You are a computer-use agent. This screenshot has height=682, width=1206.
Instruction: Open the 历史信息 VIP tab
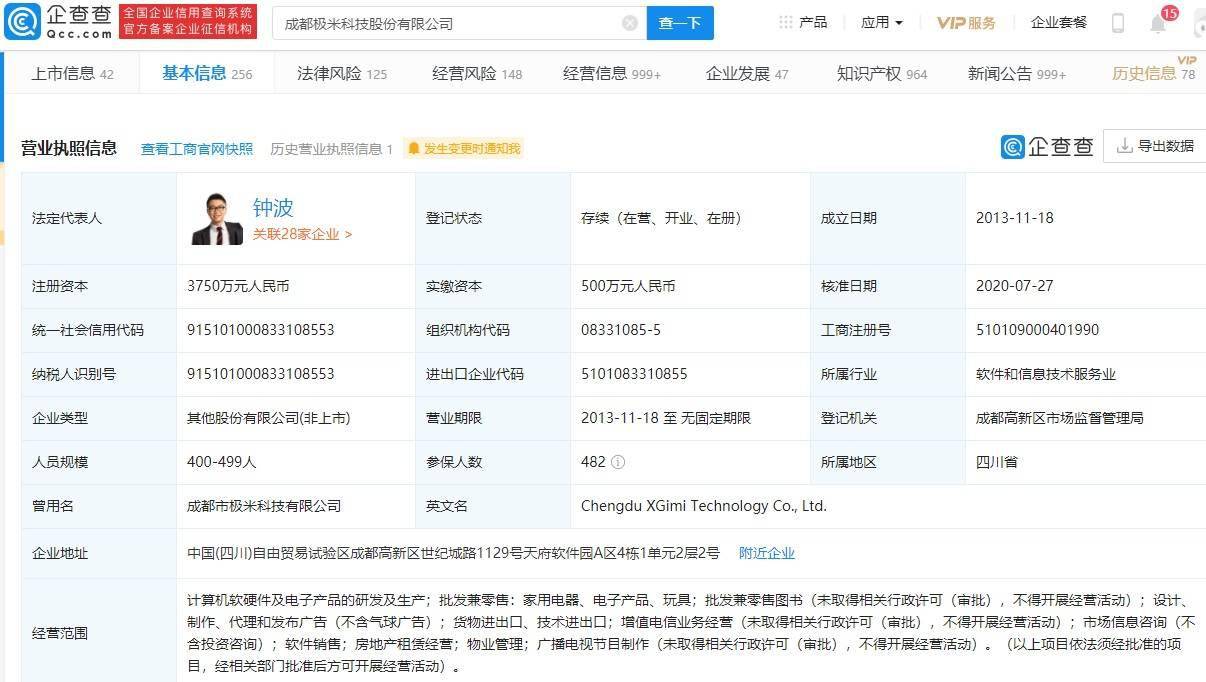pyautogui.click(x=1154, y=73)
